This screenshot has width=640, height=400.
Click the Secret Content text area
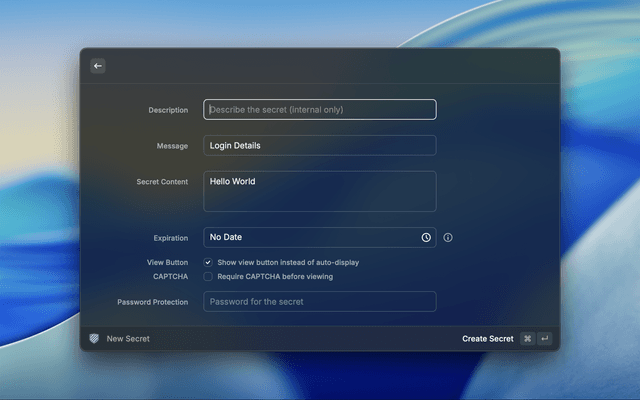click(320, 191)
